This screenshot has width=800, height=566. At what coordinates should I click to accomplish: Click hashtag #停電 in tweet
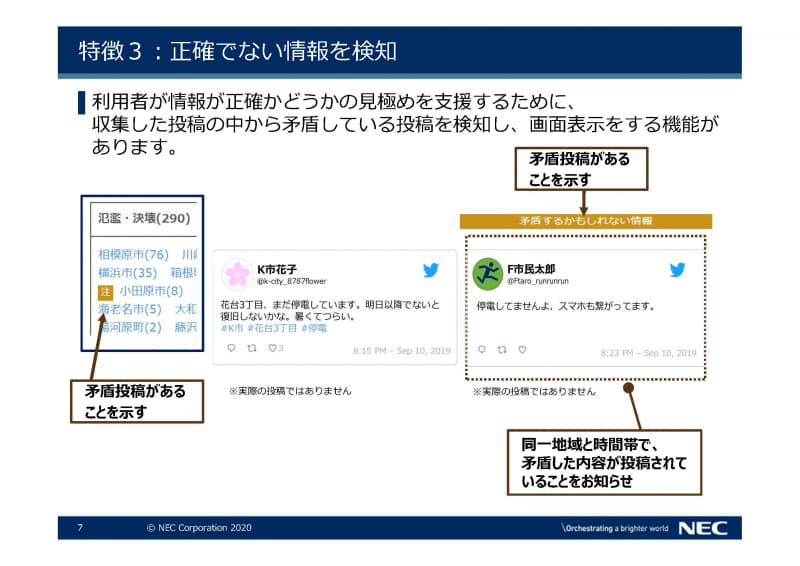[x=314, y=328]
